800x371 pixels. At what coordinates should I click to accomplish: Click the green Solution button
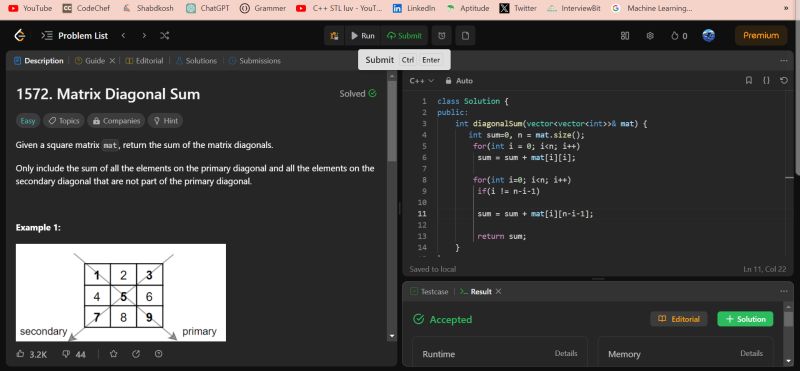tap(745, 319)
